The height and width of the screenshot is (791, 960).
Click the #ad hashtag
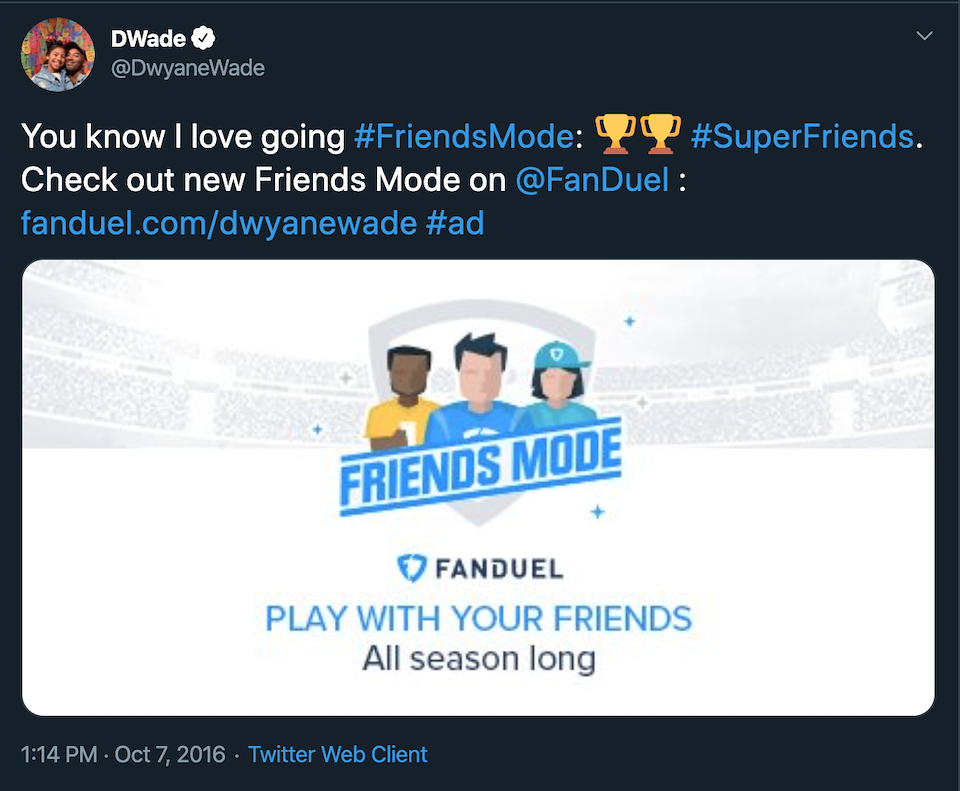(455, 222)
